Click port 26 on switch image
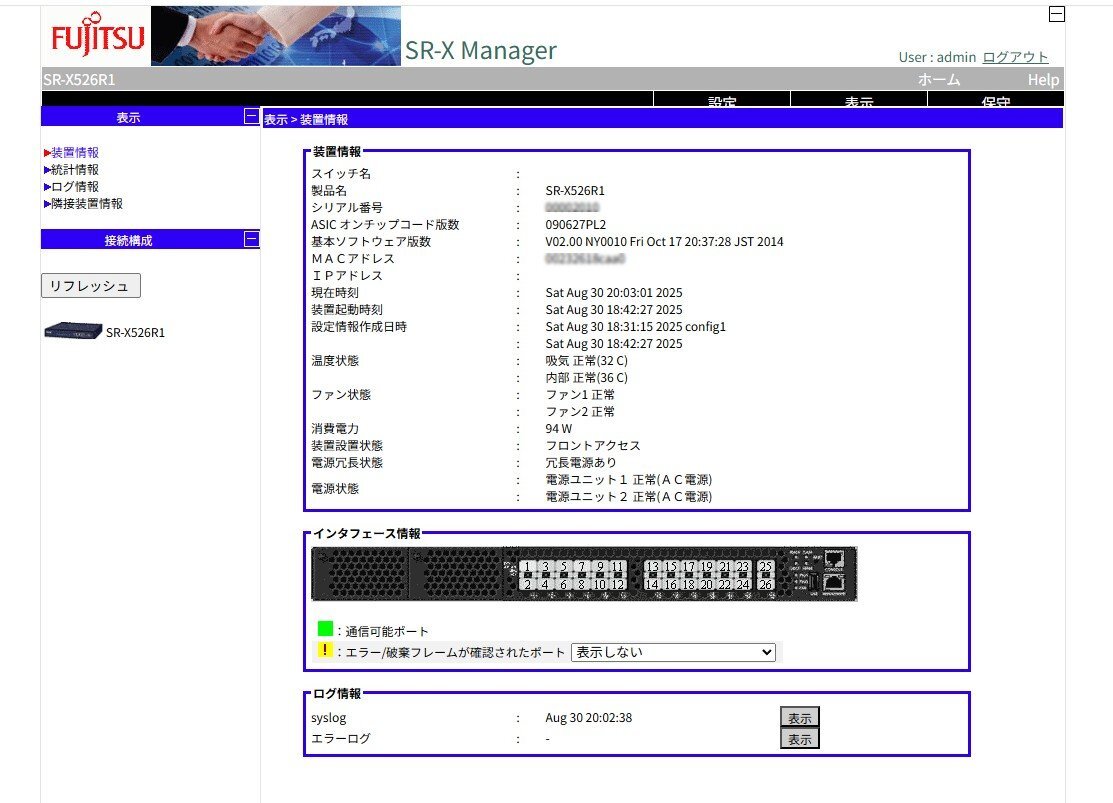This screenshot has height=803, width=1113. click(x=765, y=584)
